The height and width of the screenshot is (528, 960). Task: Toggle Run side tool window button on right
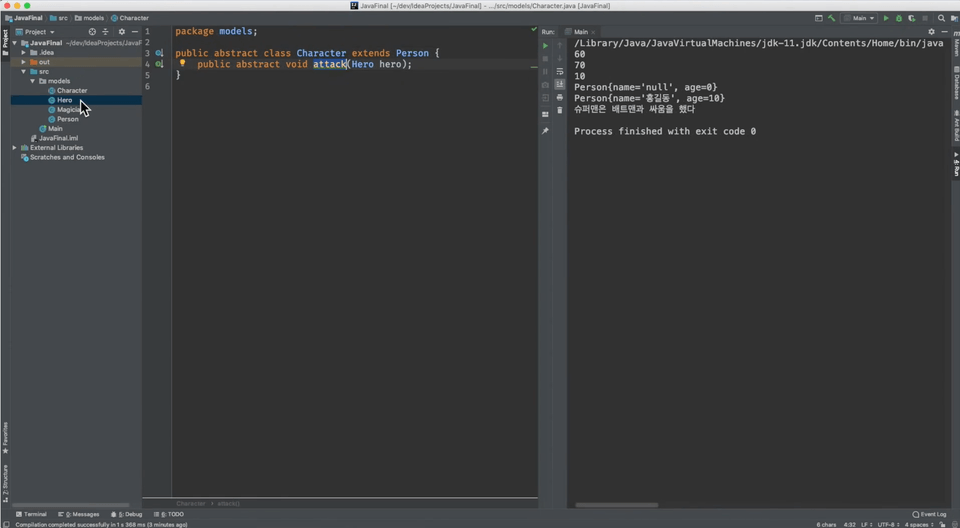click(956, 165)
